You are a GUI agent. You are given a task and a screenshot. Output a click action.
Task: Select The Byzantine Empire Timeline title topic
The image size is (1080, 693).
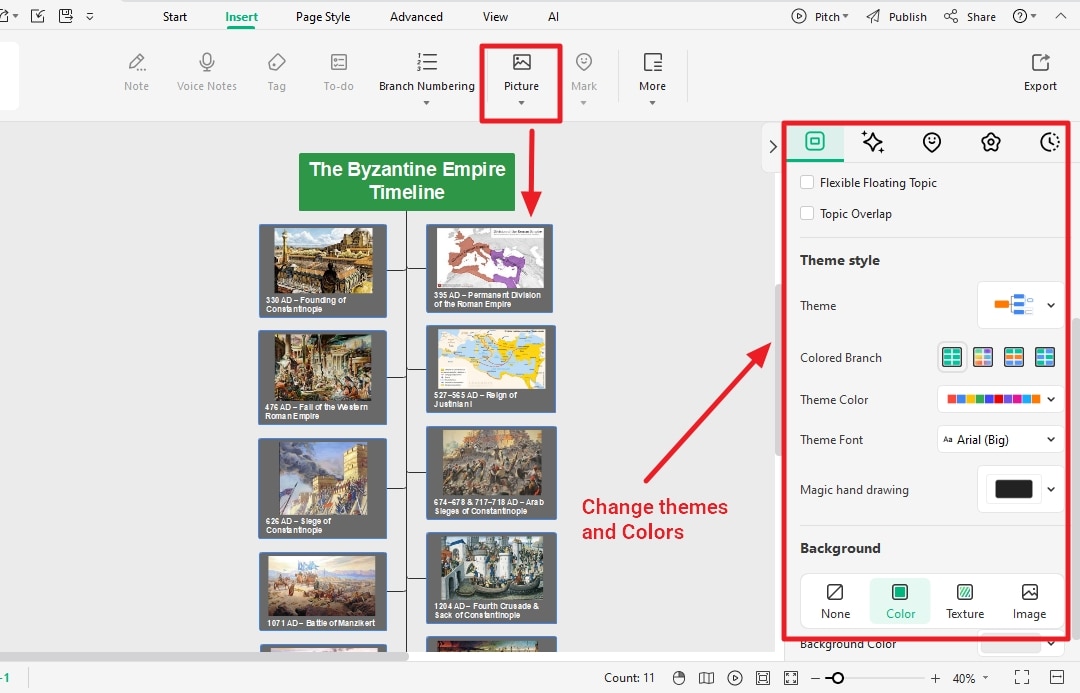407,182
